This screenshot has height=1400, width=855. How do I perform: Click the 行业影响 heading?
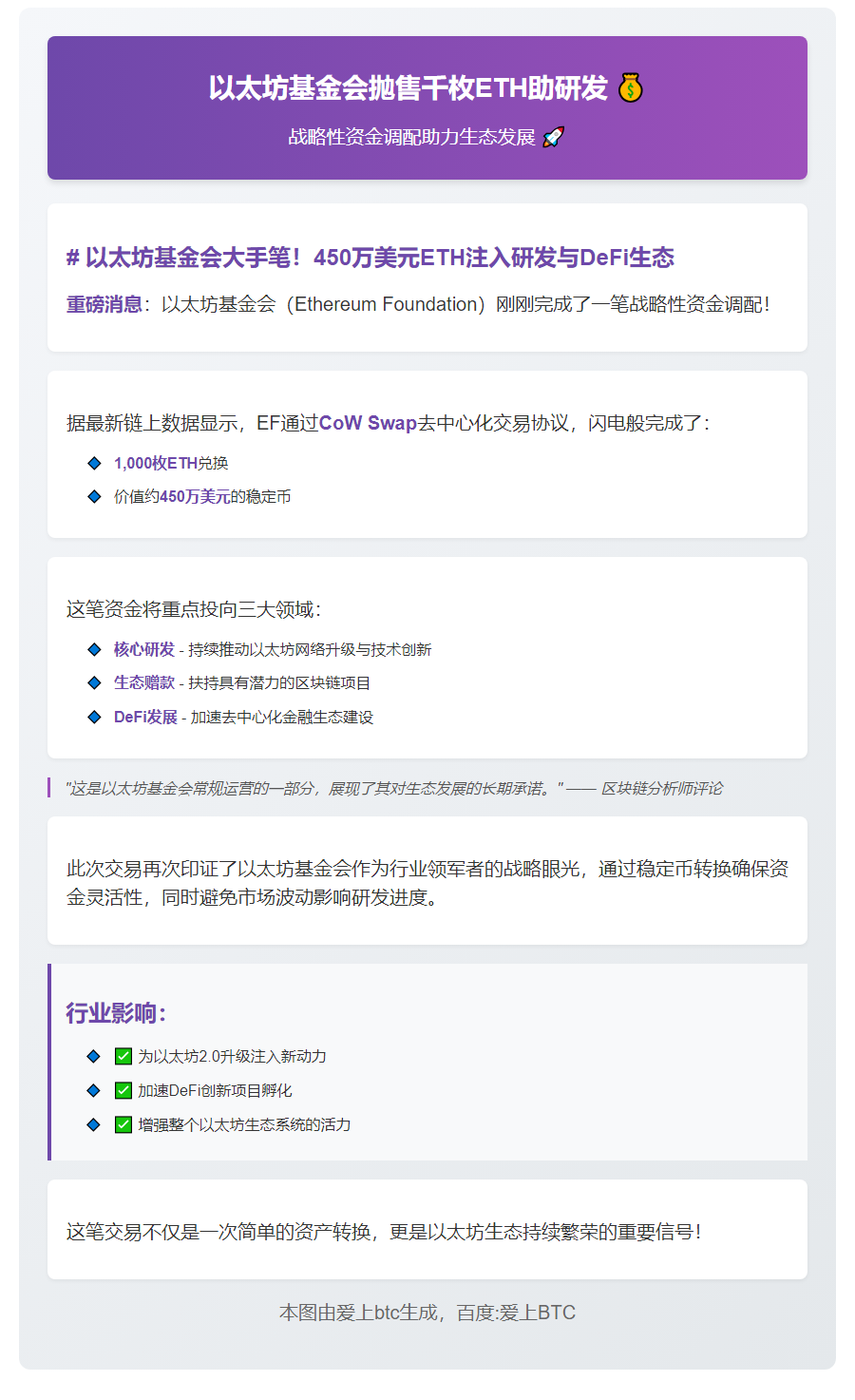116,1013
